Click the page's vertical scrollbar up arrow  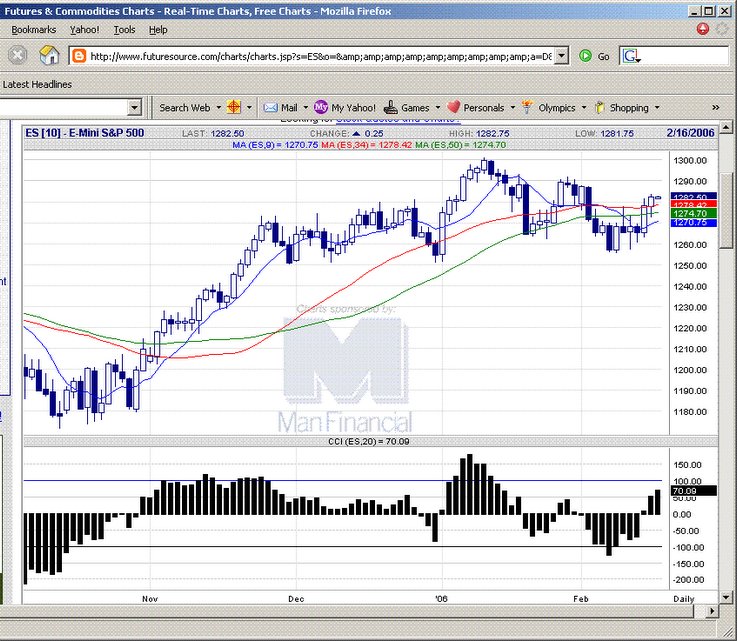[726, 127]
